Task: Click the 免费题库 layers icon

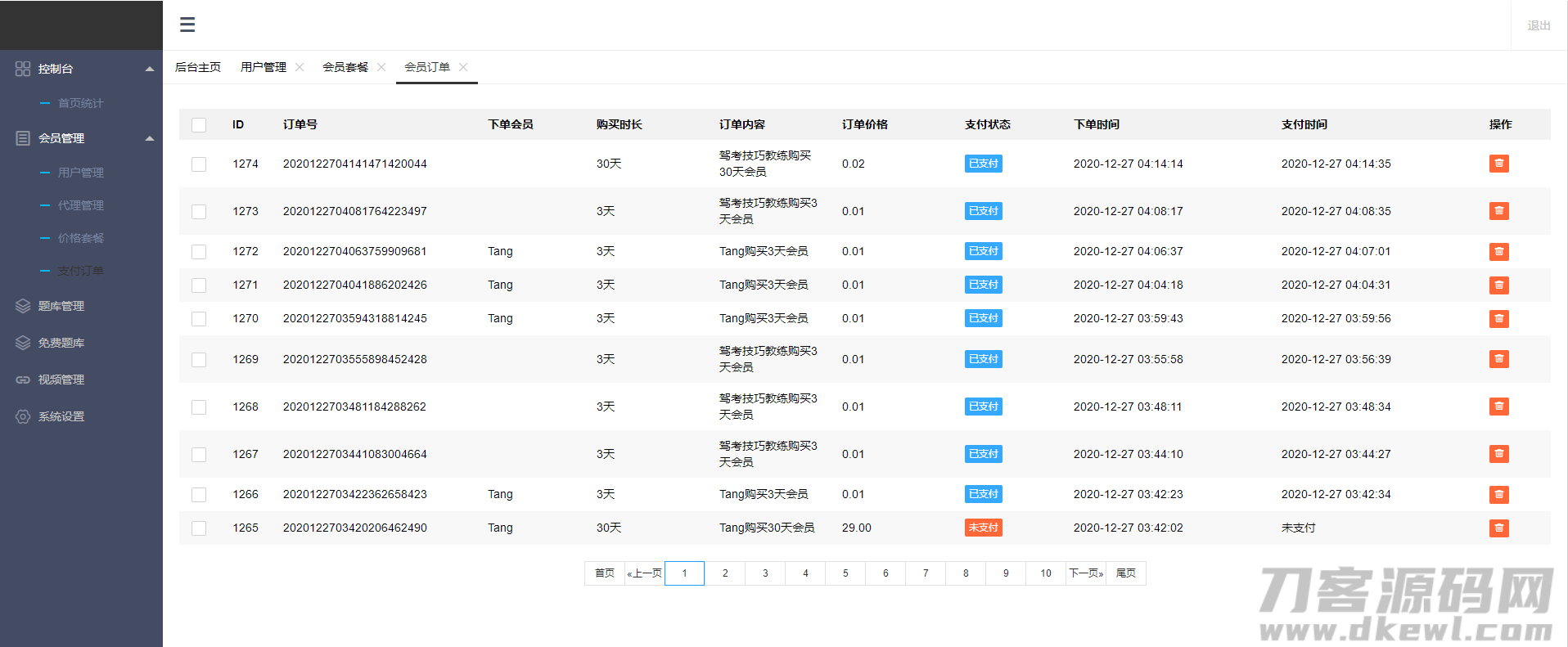Action: (x=23, y=343)
